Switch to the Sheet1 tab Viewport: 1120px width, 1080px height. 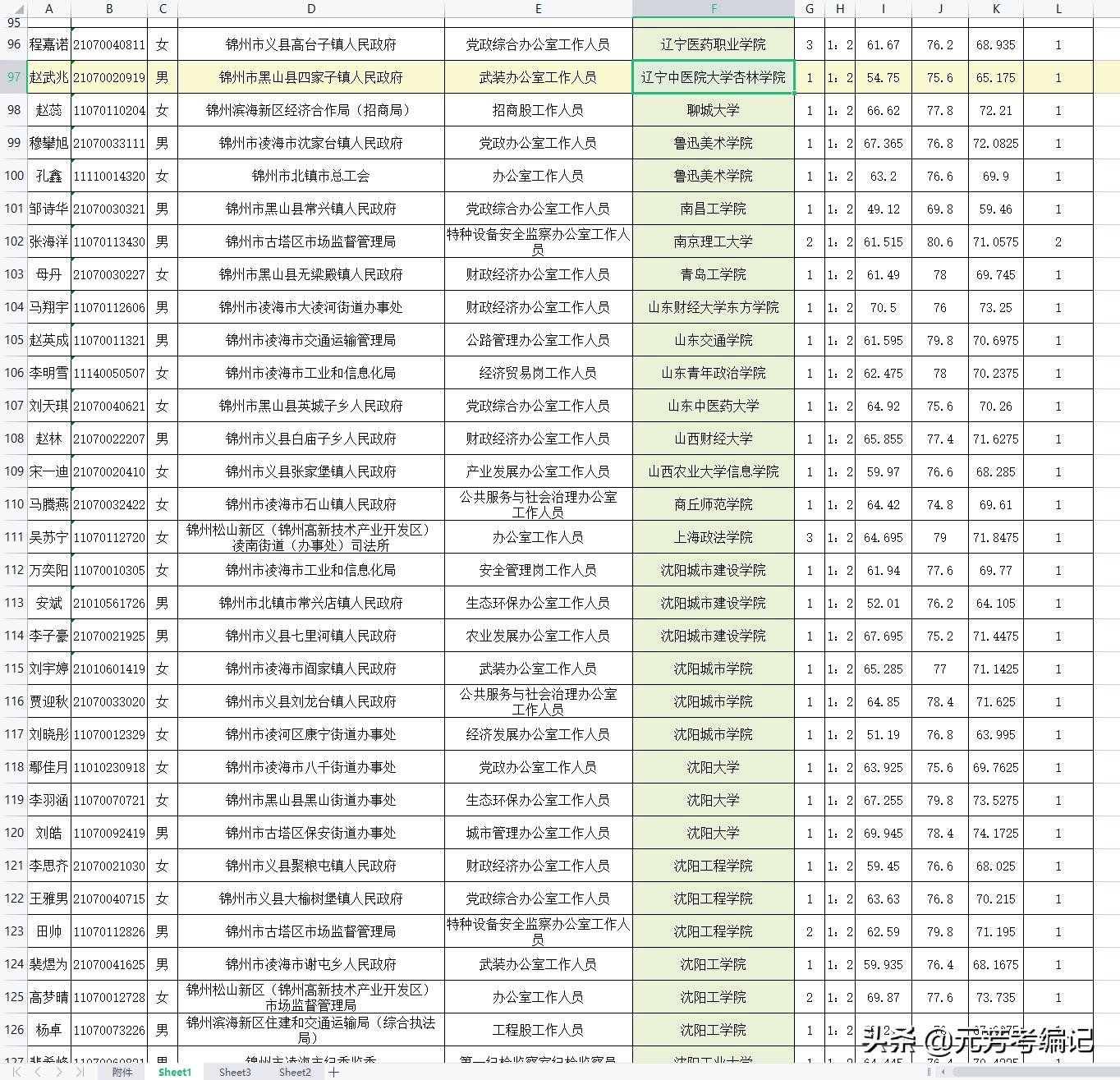(175, 1072)
